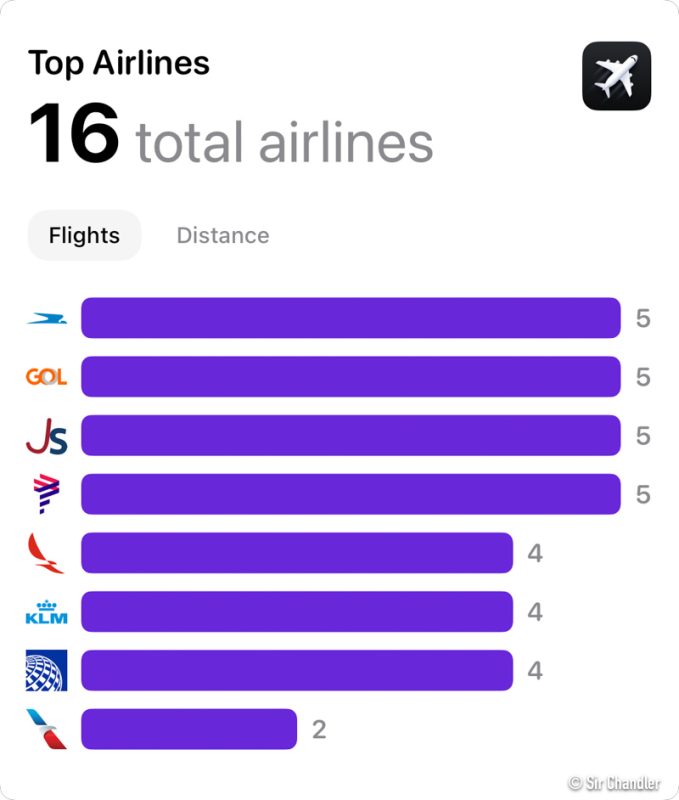Click the JetSmart JS logo
The width and height of the screenshot is (679, 800).
click(x=46, y=436)
